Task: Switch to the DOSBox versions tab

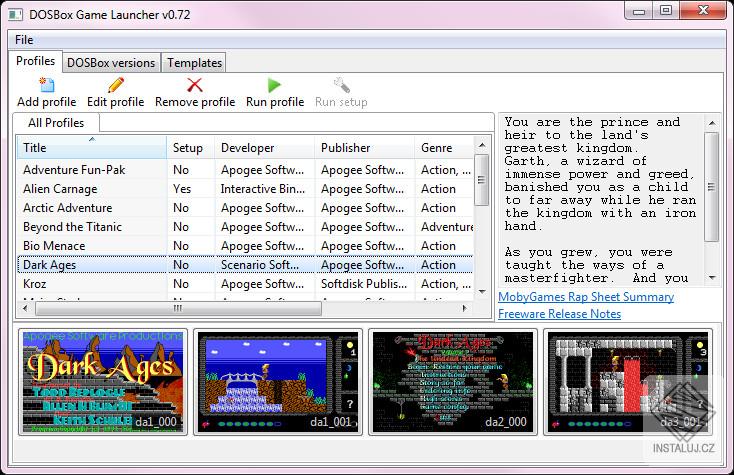Action: click(x=111, y=63)
